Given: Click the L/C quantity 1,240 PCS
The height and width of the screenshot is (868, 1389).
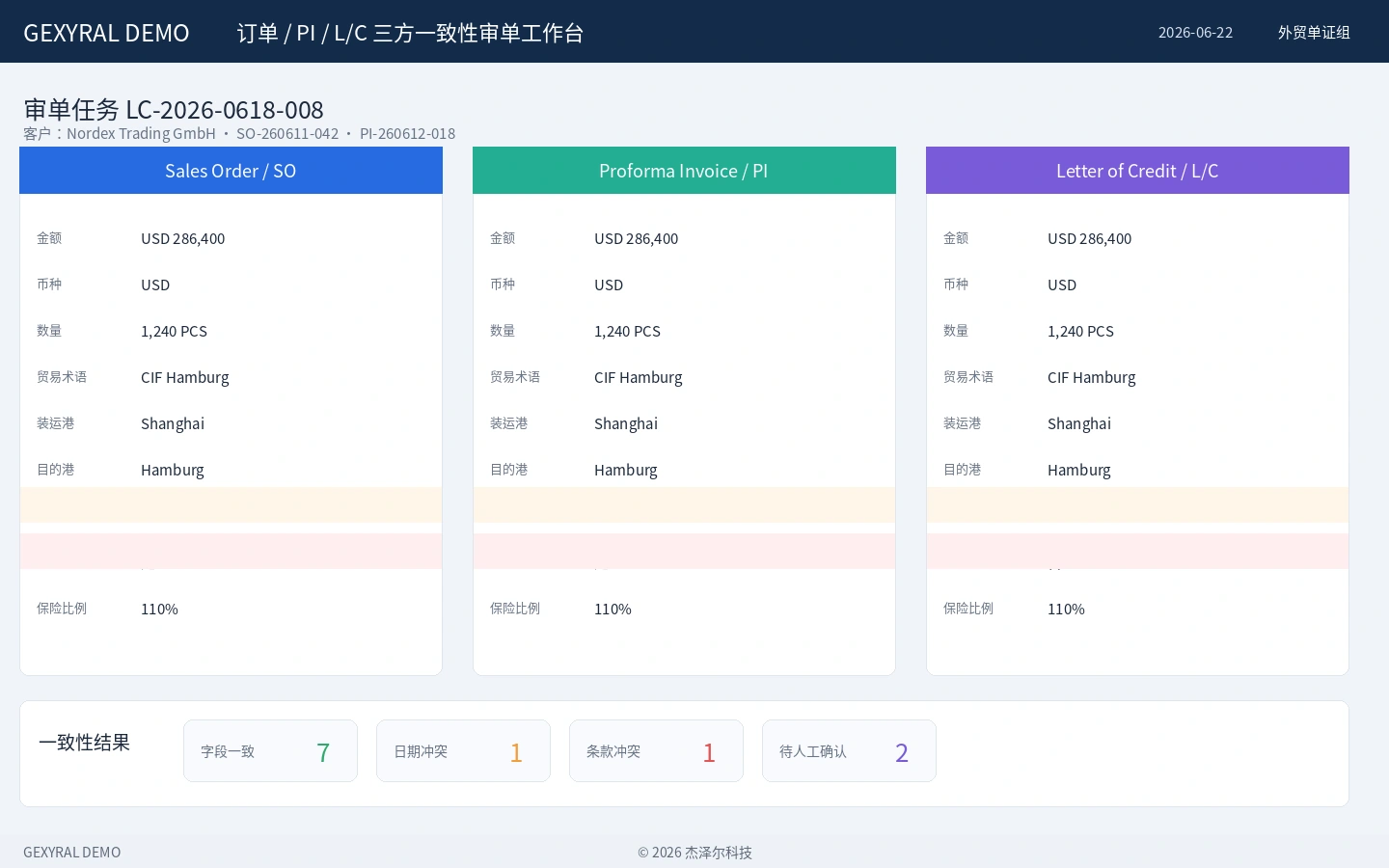Looking at the screenshot, I should (x=1080, y=331).
